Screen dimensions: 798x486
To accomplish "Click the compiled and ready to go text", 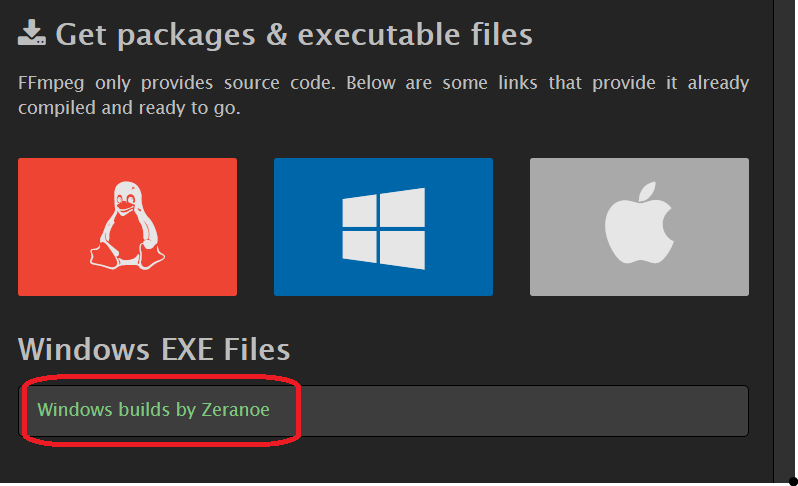I will tap(129, 108).
